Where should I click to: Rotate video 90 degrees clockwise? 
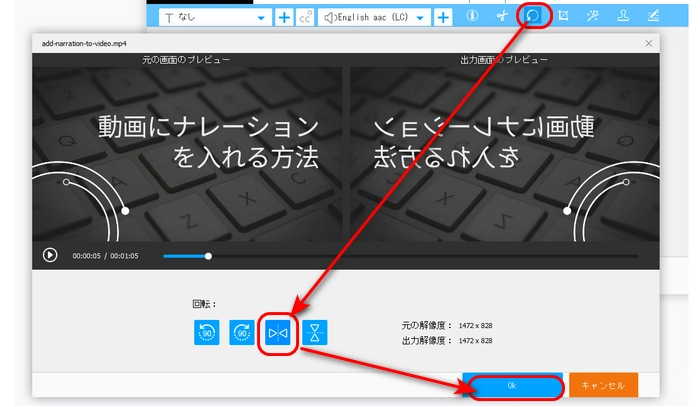242,333
